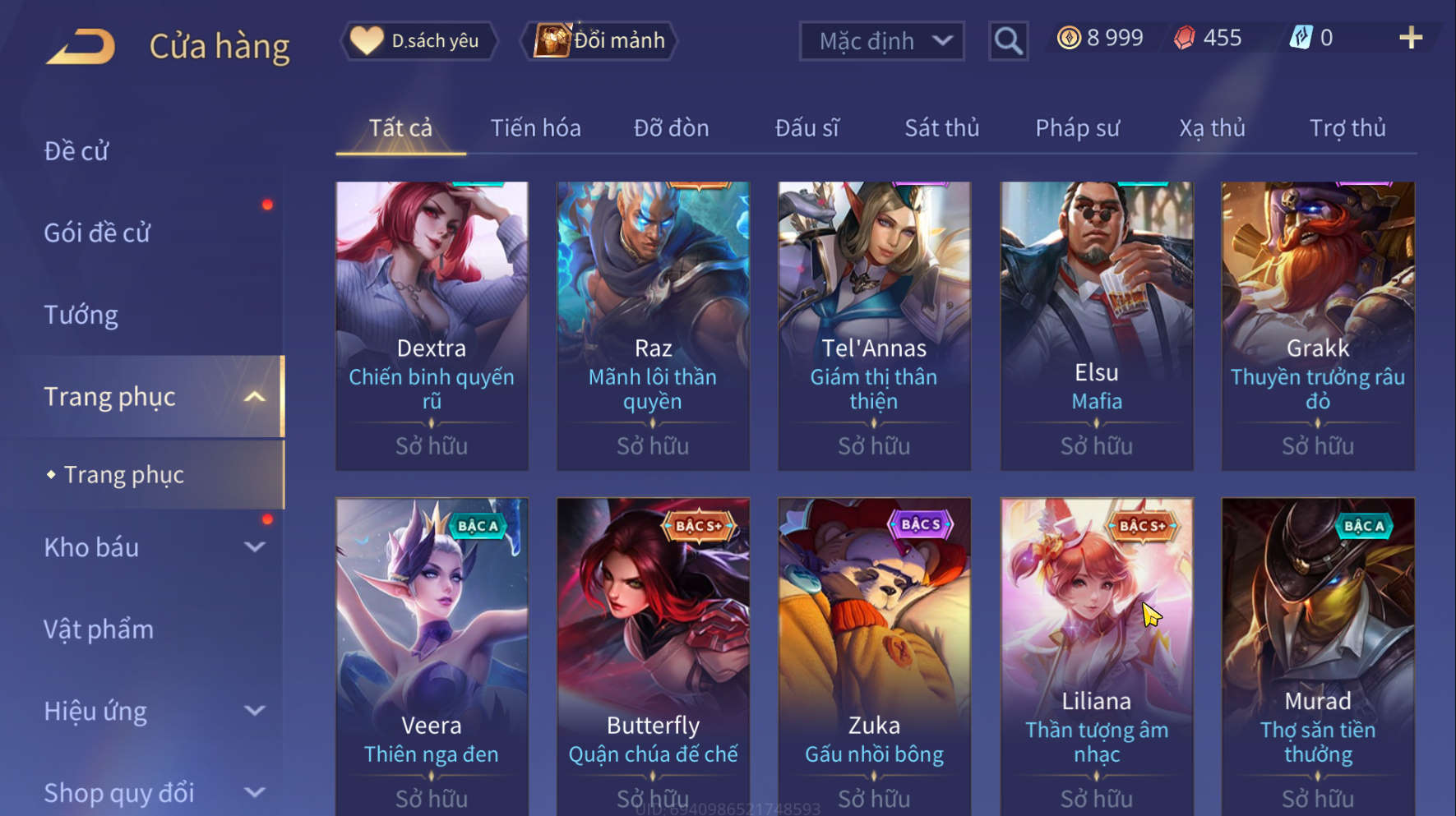Select the Liliana Thần tượng âm nhạc skin
The image size is (1456, 816).
(1097, 657)
